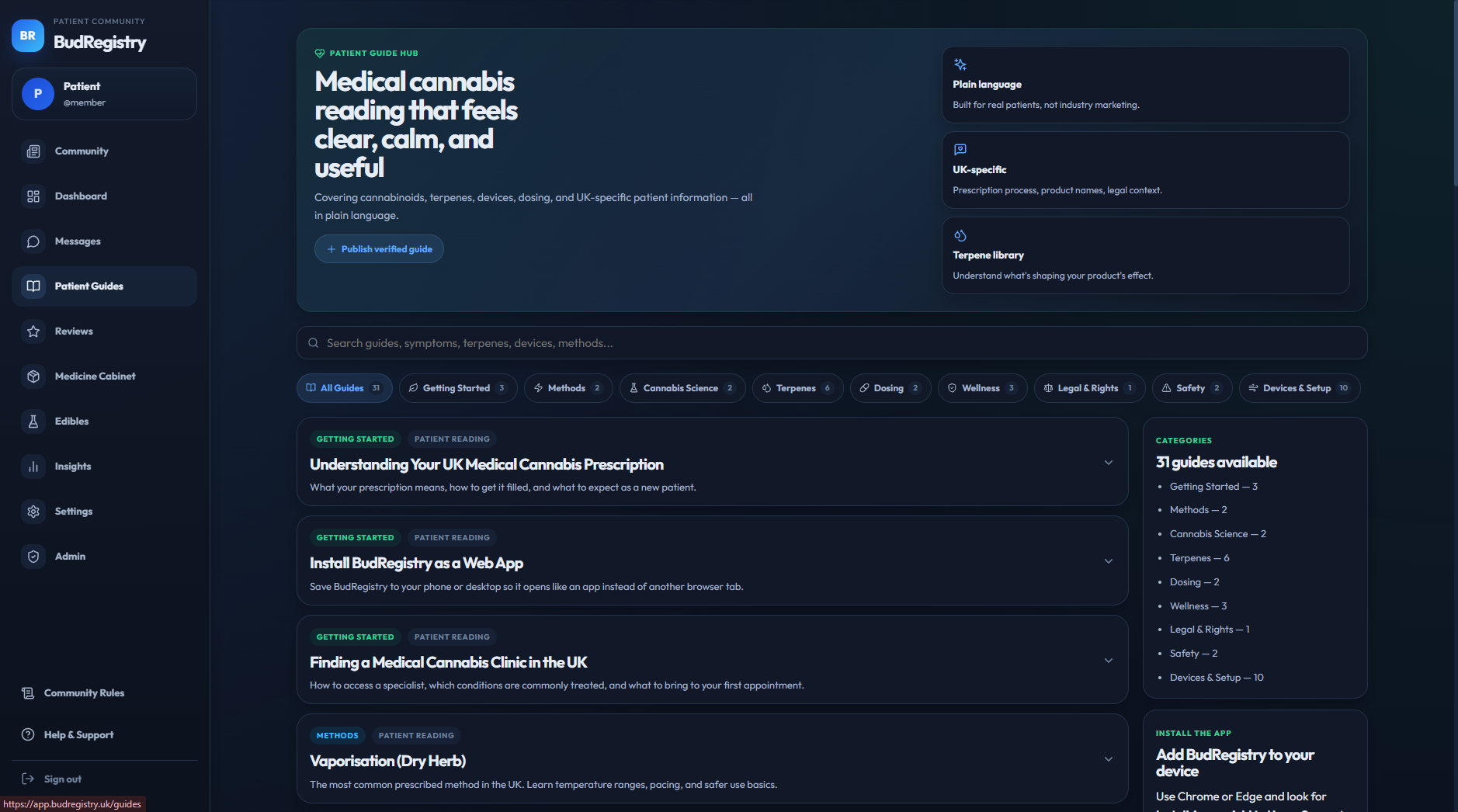Click the Community Rules scroll icon
The image size is (1458, 812).
pyautogui.click(x=28, y=693)
